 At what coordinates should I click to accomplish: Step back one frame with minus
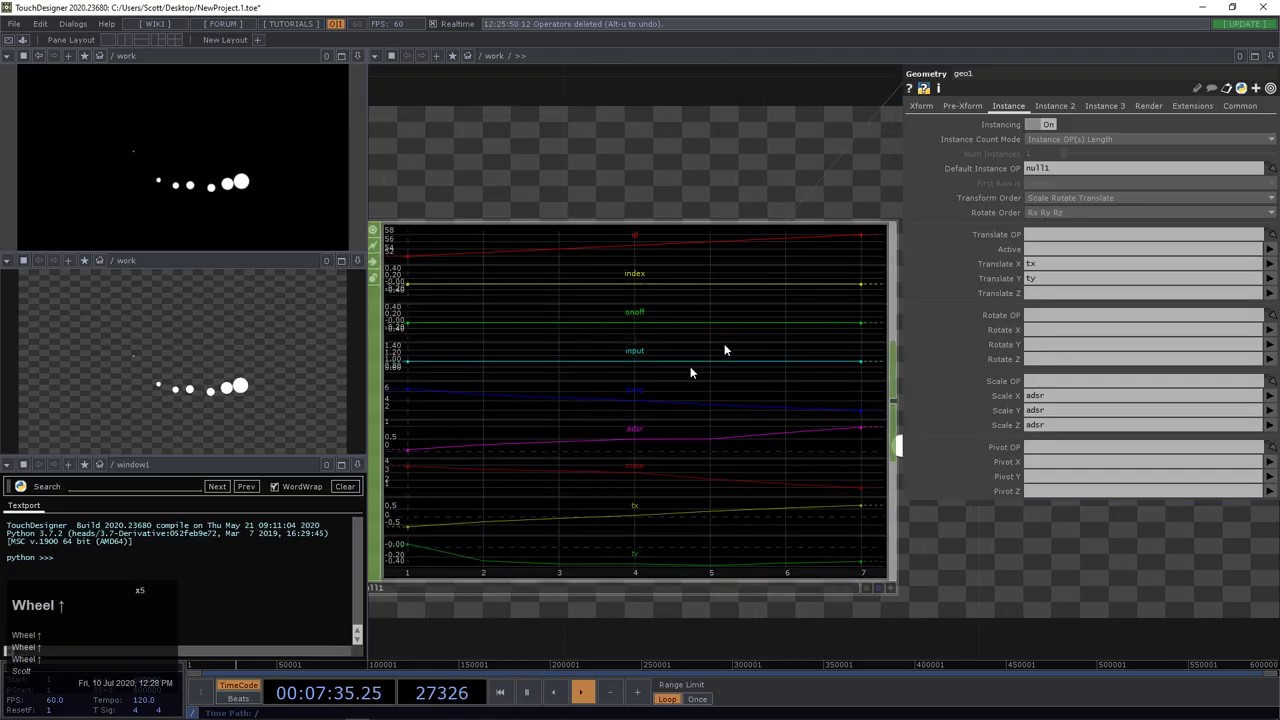(609, 692)
